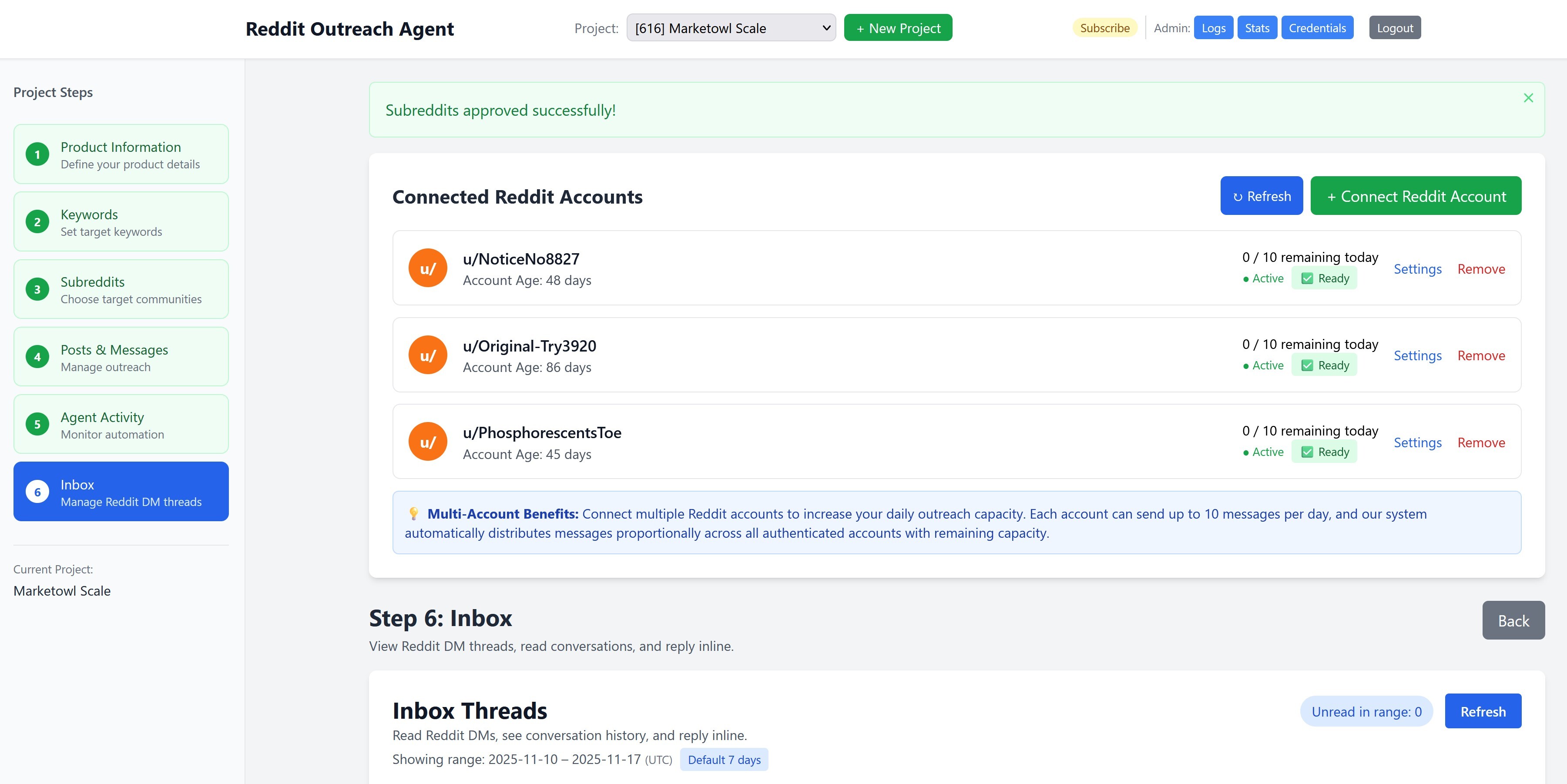Select step 1 Product Information circle icon
1567x784 pixels.
click(38, 154)
